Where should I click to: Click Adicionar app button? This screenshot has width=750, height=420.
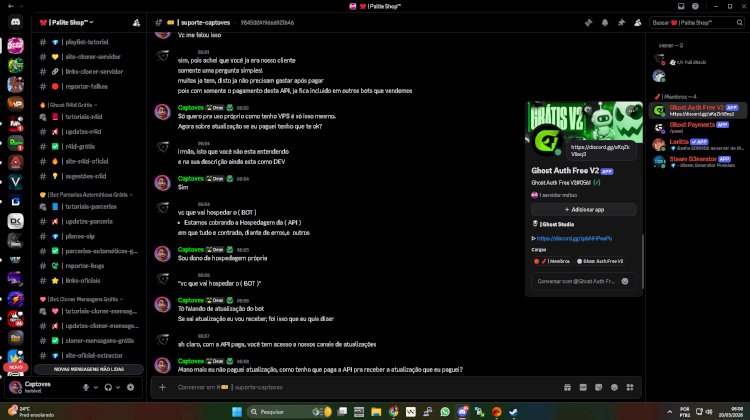(584, 210)
